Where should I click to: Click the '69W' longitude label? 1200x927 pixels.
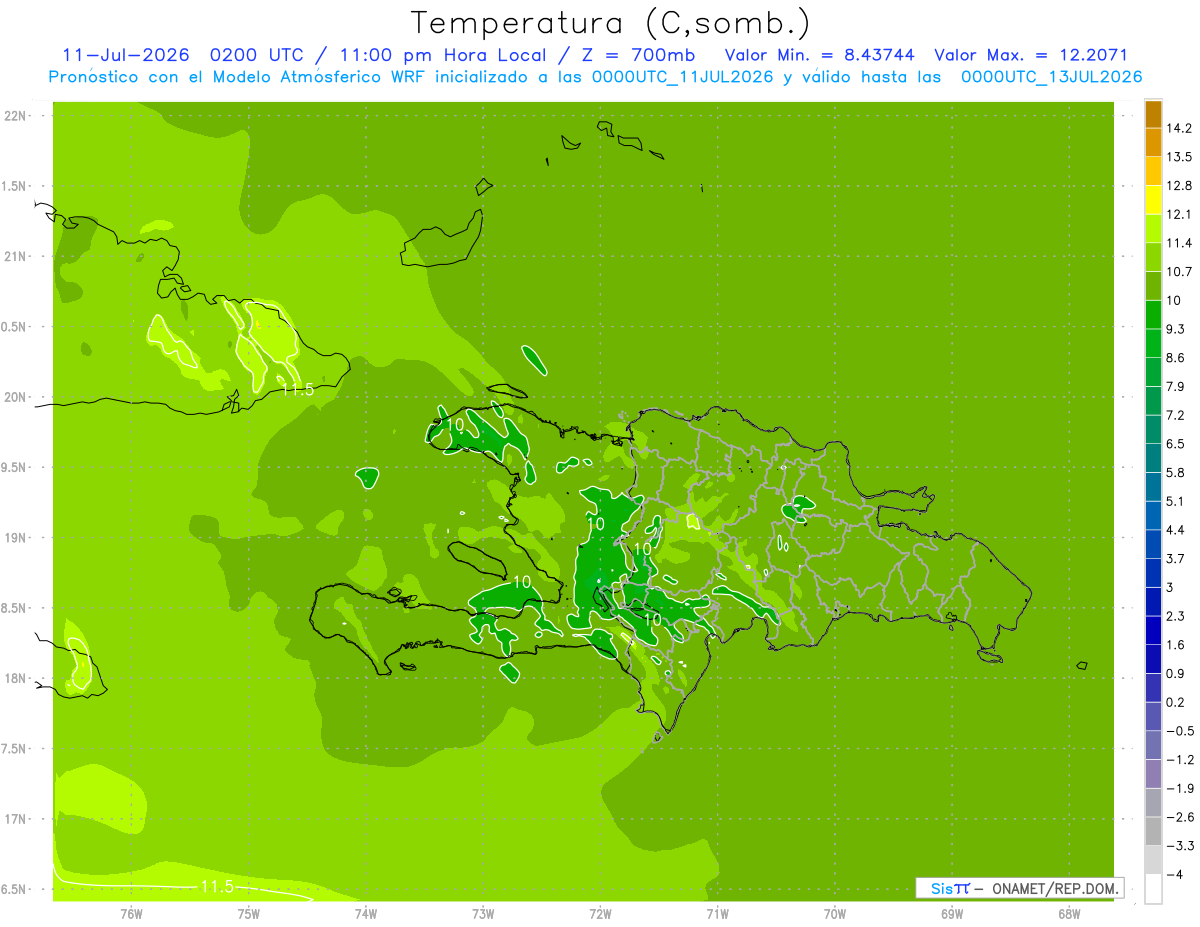point(952,914)
